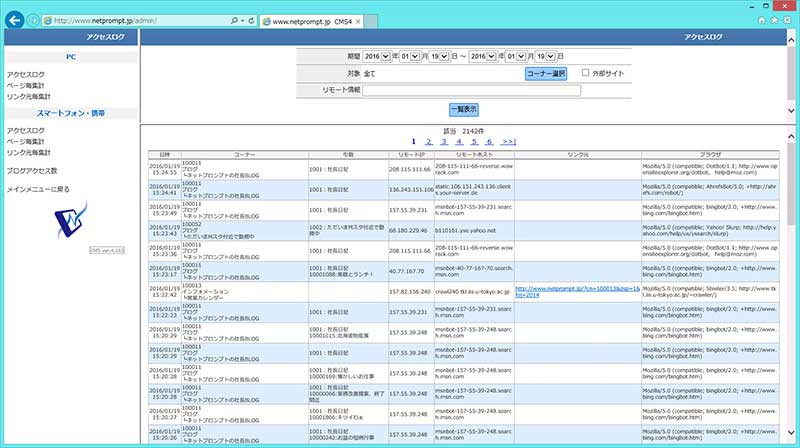Viewport: 800px width, 448px height.
Task: Click the ブラウザ column header
Action: 710,154
